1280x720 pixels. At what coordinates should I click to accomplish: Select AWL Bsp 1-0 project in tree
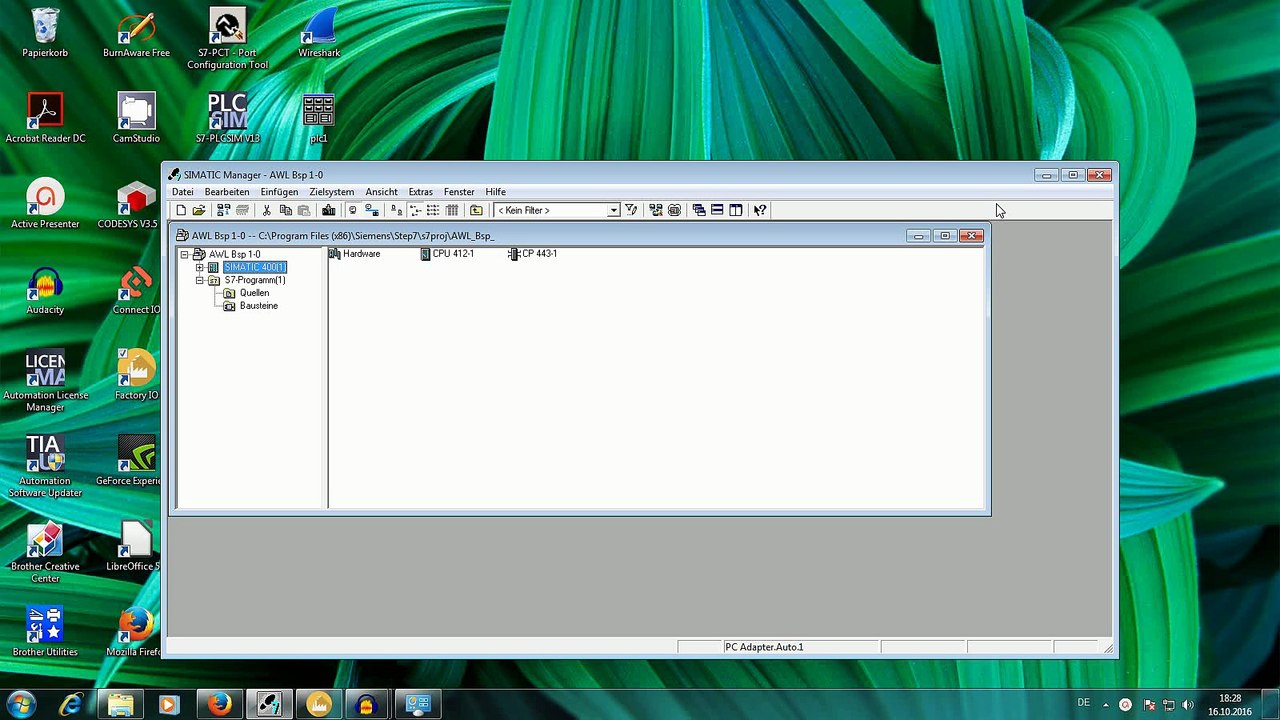click(234, 255)
